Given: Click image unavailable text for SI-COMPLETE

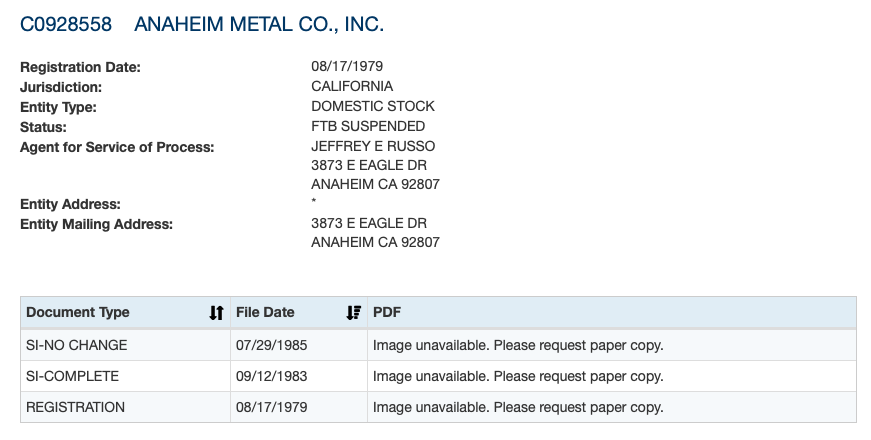Looking at the screenshot, I should point(518,376).
